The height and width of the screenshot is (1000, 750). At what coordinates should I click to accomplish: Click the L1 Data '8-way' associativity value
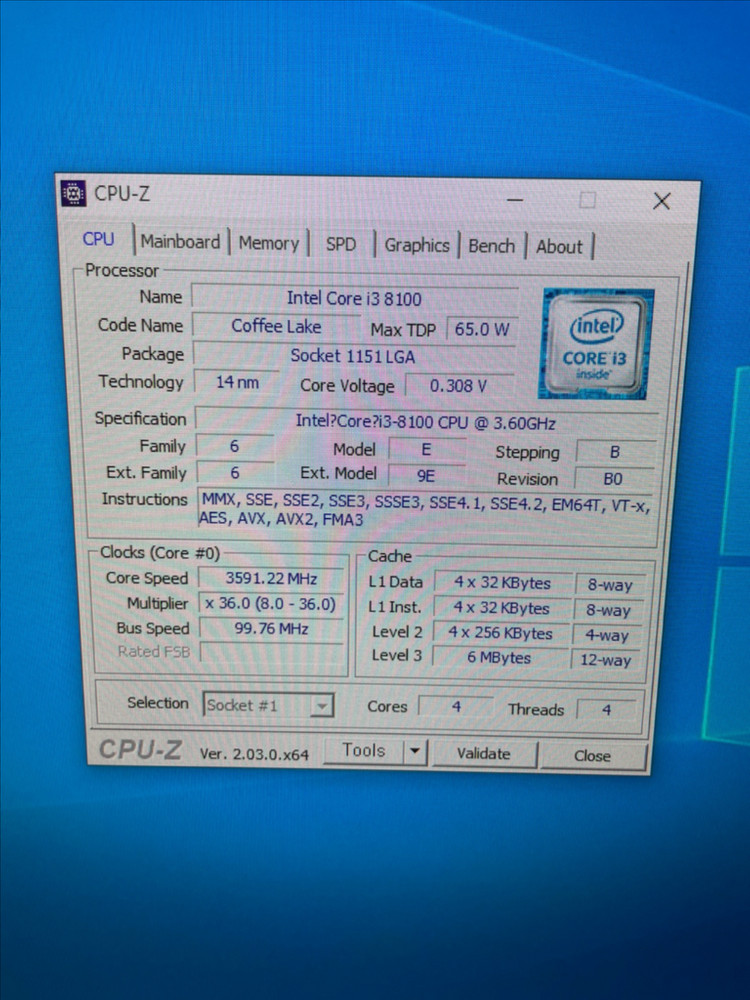[x=610, y=585]
